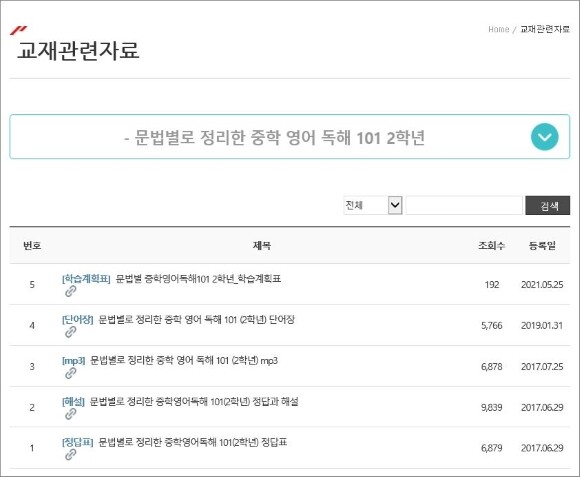
Task: Click attachment link icon for 단어장 row
Action: pos(70,332)
